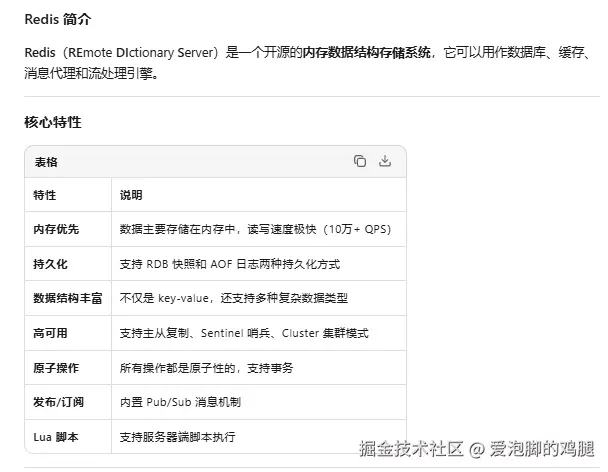Click 'REmote DIctionary Server' in the intro
Screen dimensions: 608x472
(x=141, y=52)
